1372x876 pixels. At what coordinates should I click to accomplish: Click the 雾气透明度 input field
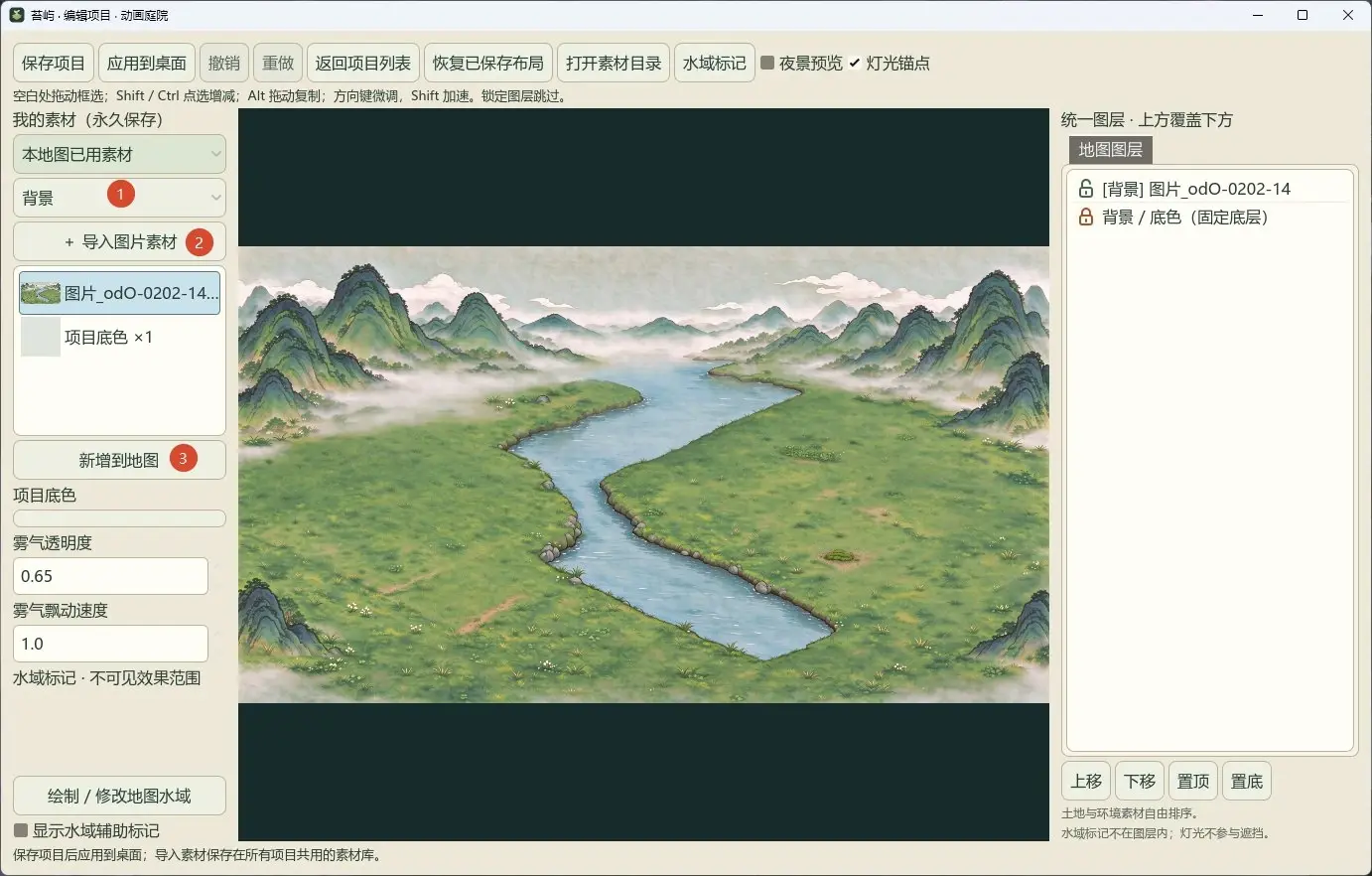(x=110, y=576)
